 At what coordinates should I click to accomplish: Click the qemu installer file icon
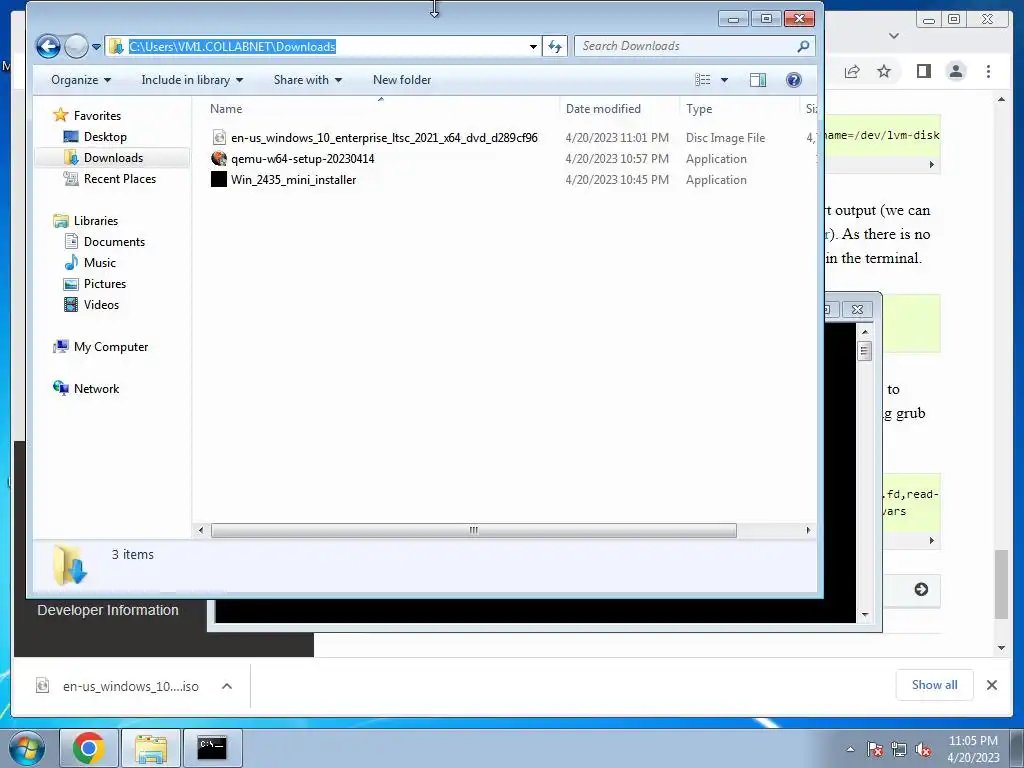click(219, 159)
